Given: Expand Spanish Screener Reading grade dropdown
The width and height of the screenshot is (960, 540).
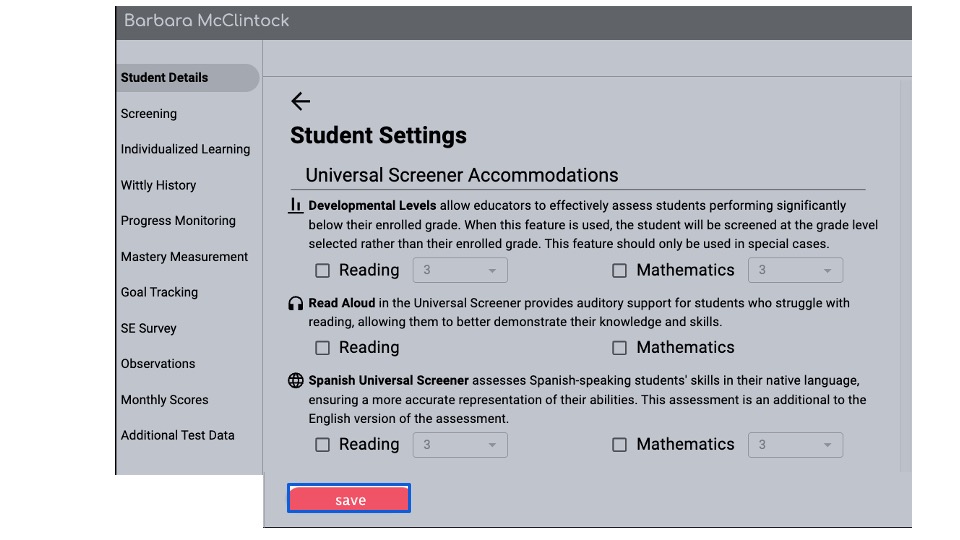Looking at the screenshot, I should point(460,445).
